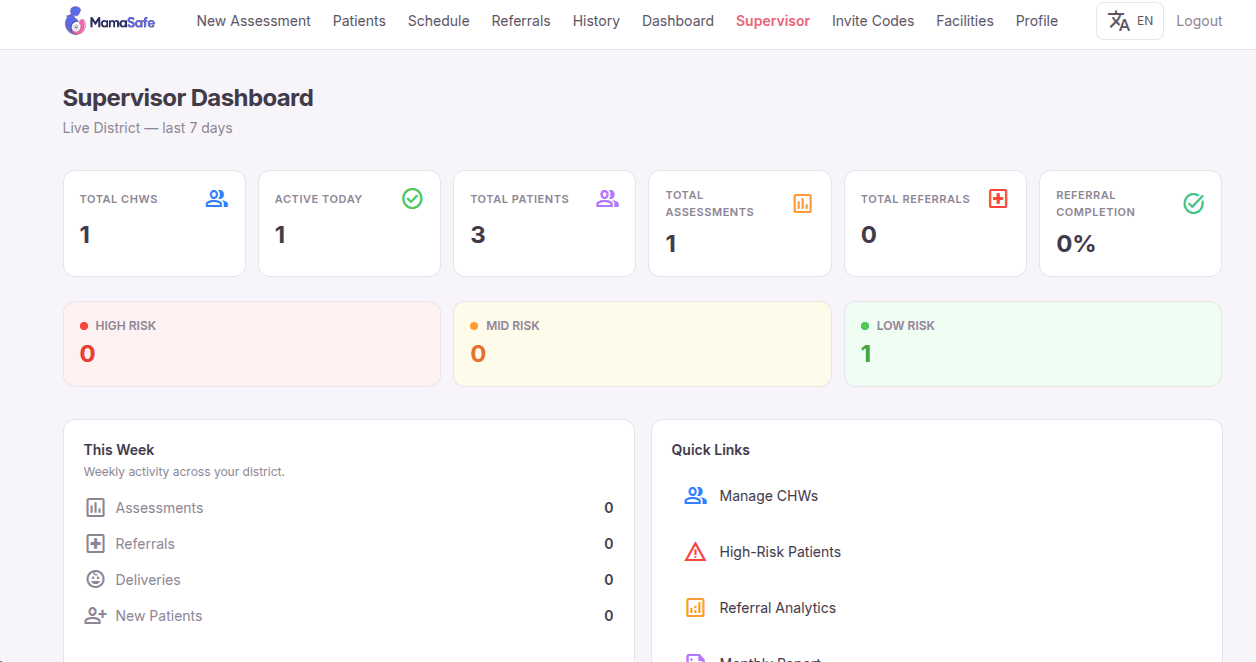Click the "Live District — last 7 days" subtitle
1256x662 pixels.
pos(148,128)
